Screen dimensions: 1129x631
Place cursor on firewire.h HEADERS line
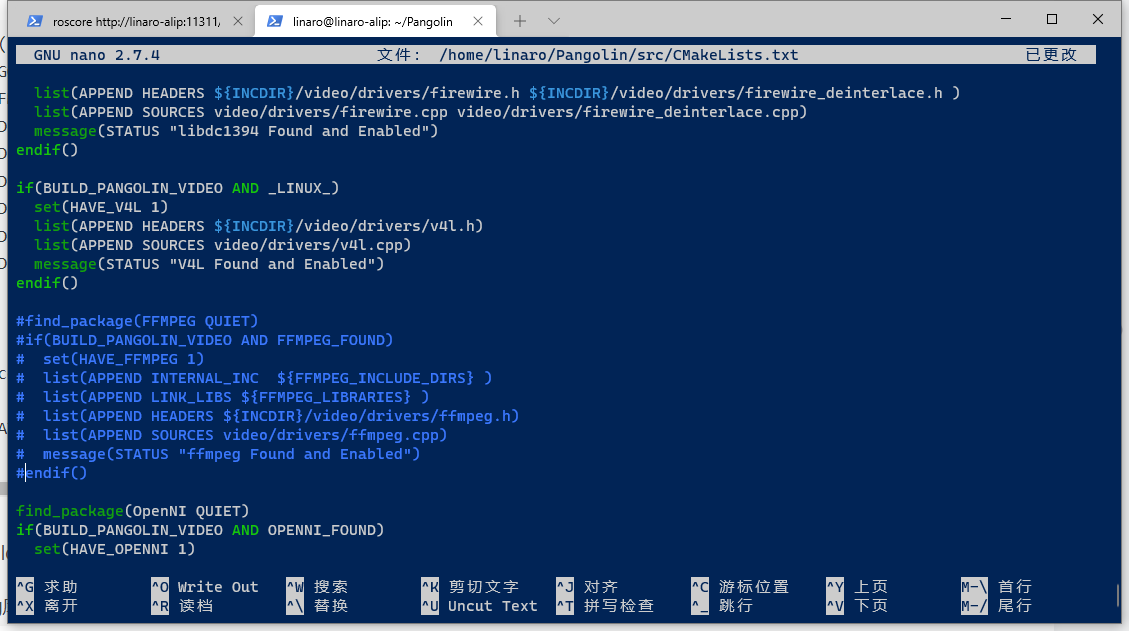click(x=497, y=93)
